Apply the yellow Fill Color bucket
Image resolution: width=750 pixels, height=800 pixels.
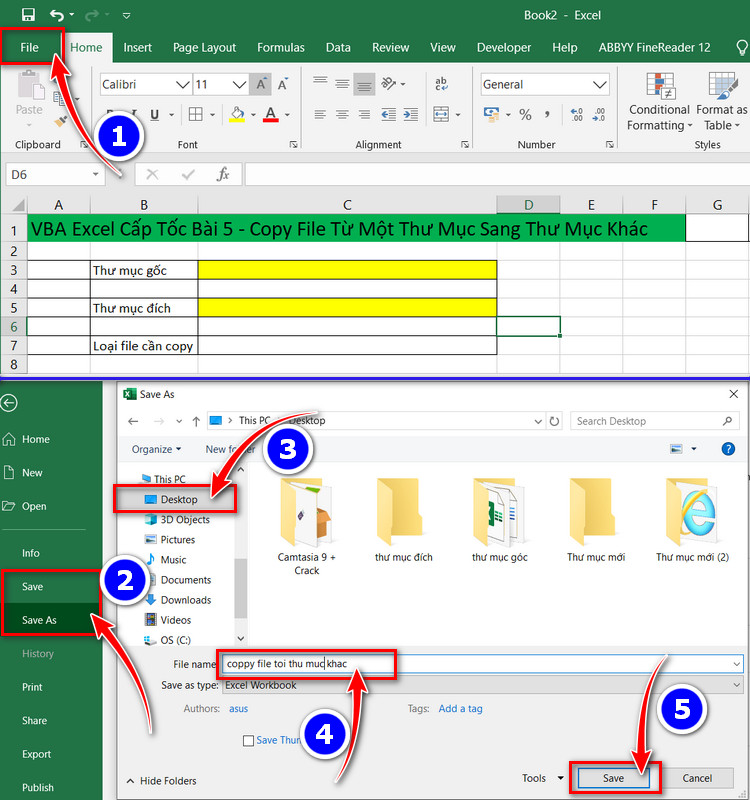tap(237, 114)
